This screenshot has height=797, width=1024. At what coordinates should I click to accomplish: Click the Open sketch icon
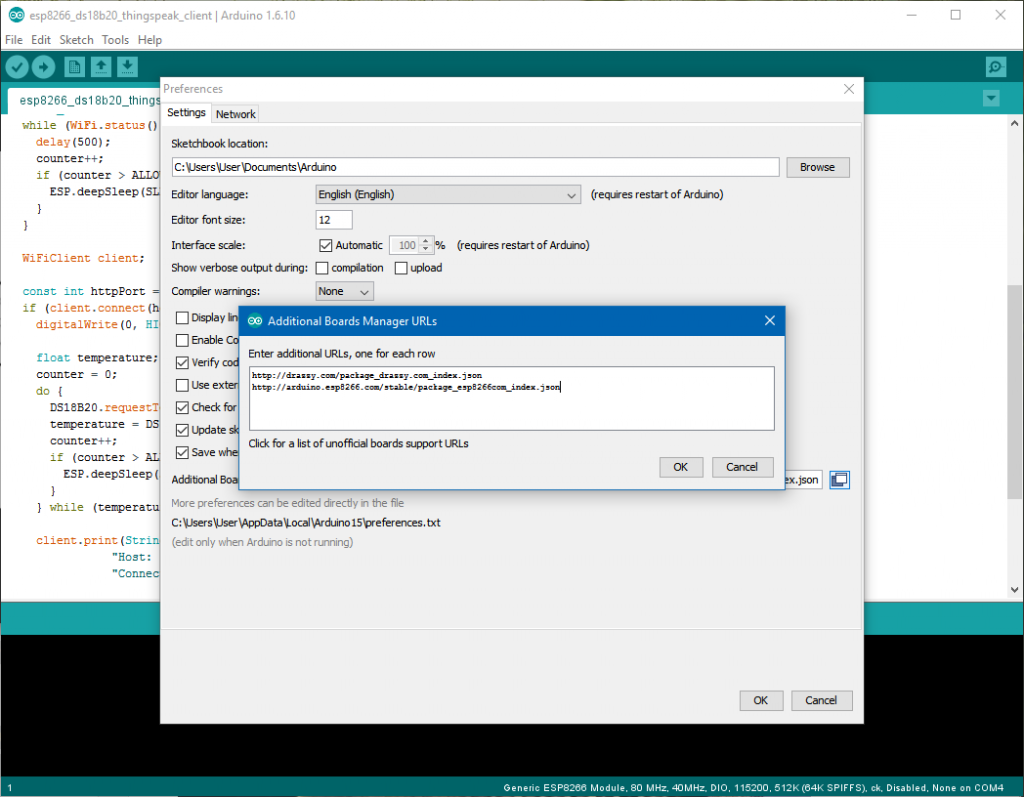[101, 67]
